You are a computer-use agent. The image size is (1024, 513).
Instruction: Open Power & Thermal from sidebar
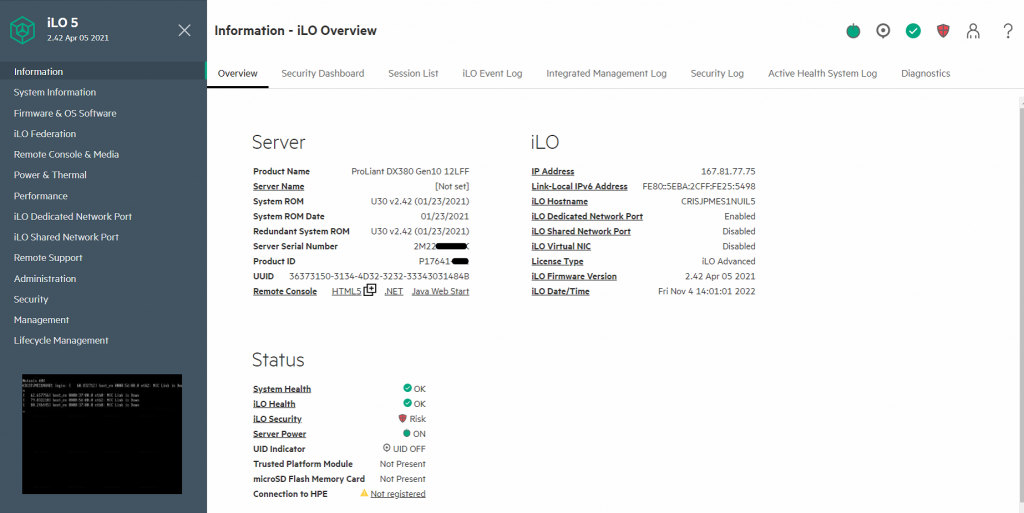(x=50, y=175)
